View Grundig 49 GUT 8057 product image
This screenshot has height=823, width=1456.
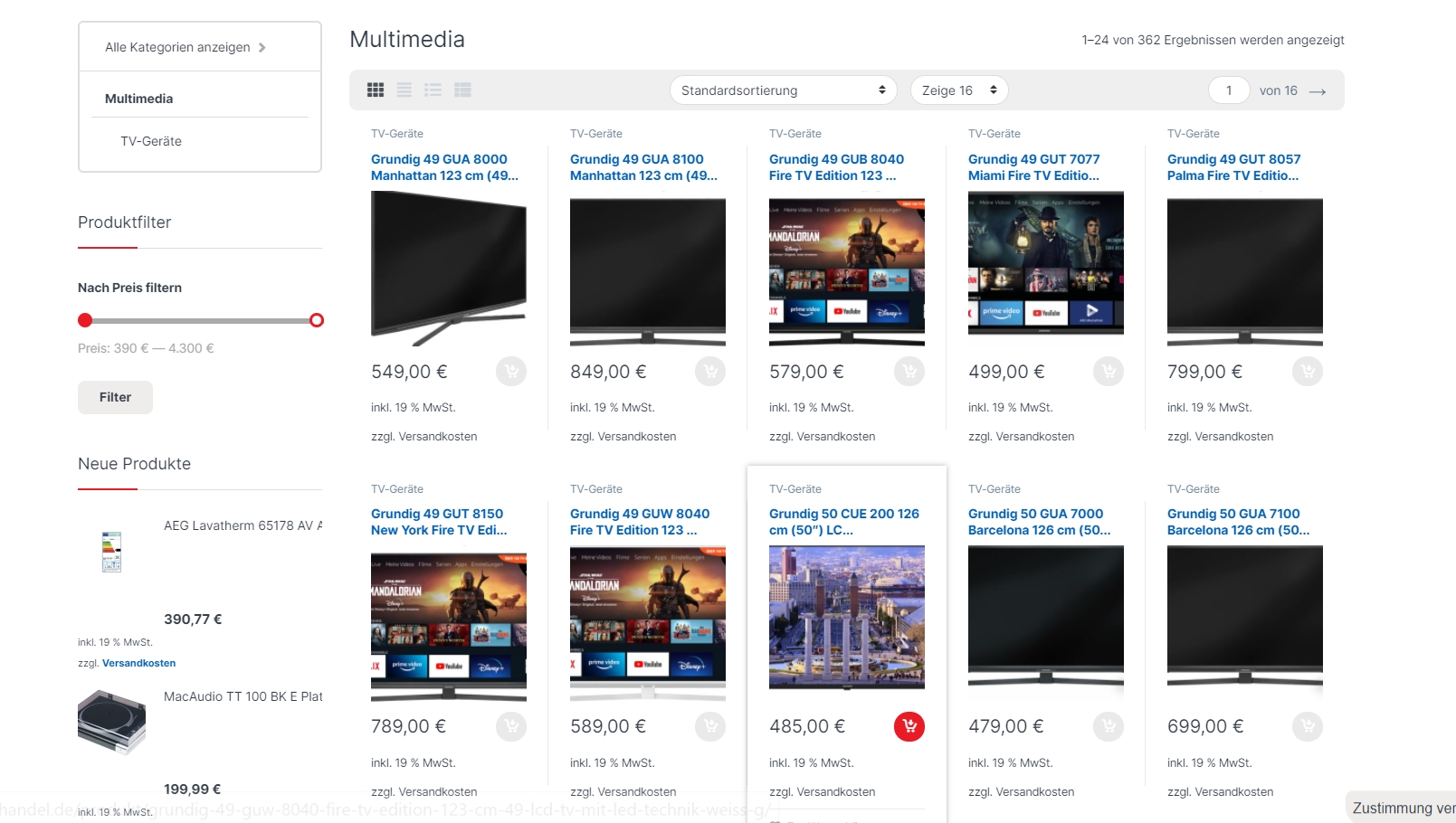point(1245,269)
